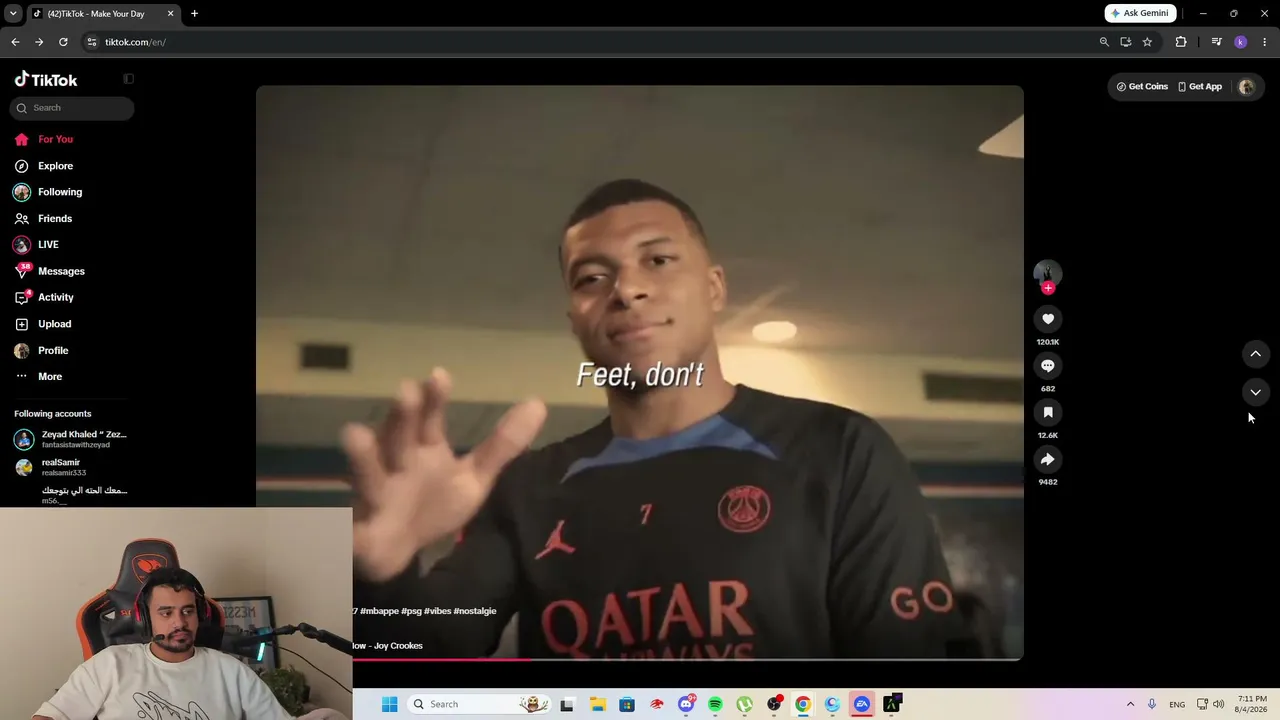Screen dimensions: 1280x720
Task: Show hidden system tray icons
Action: (1130, 704)
